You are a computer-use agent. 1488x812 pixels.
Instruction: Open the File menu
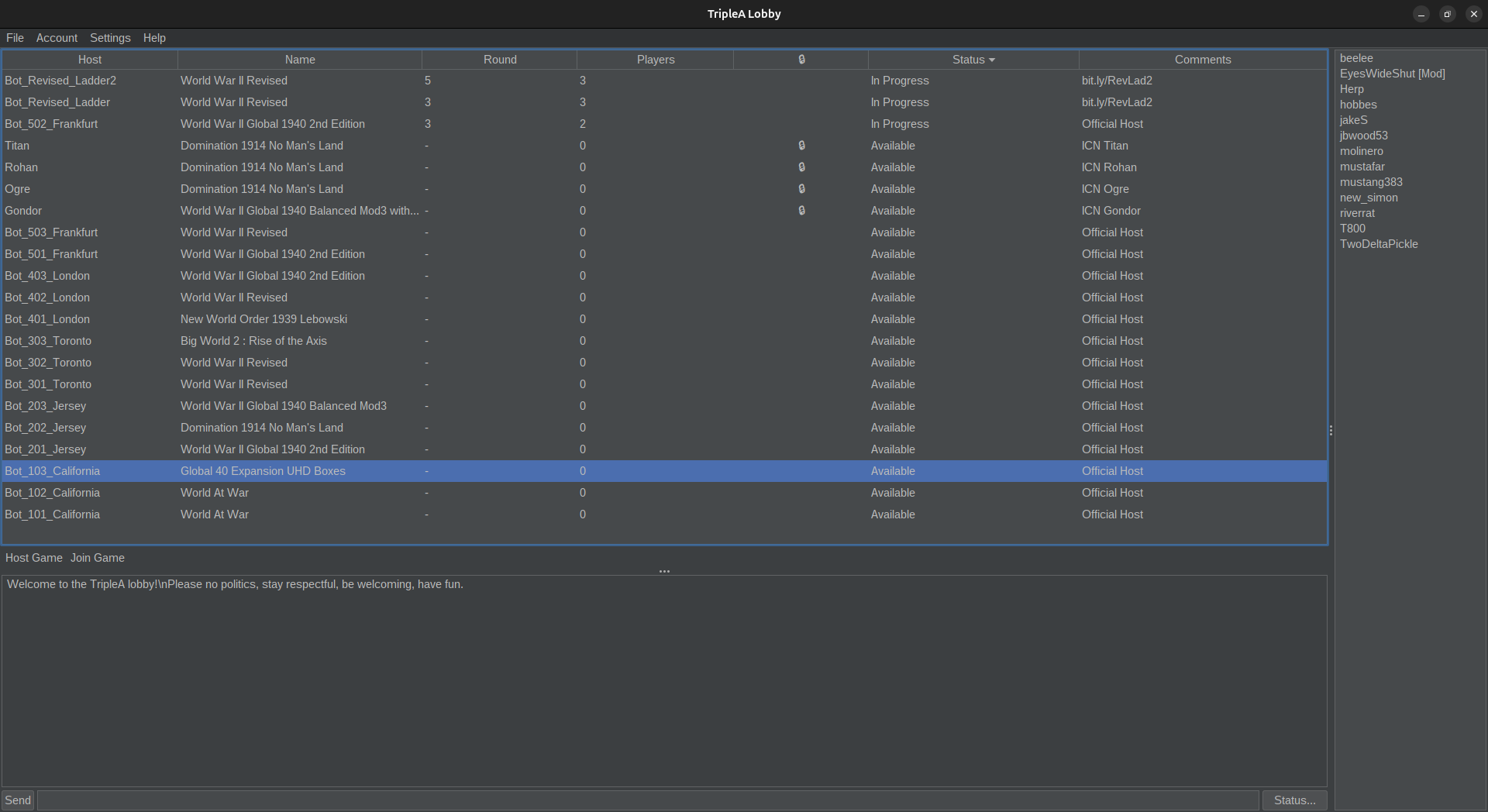click(15, 38)
